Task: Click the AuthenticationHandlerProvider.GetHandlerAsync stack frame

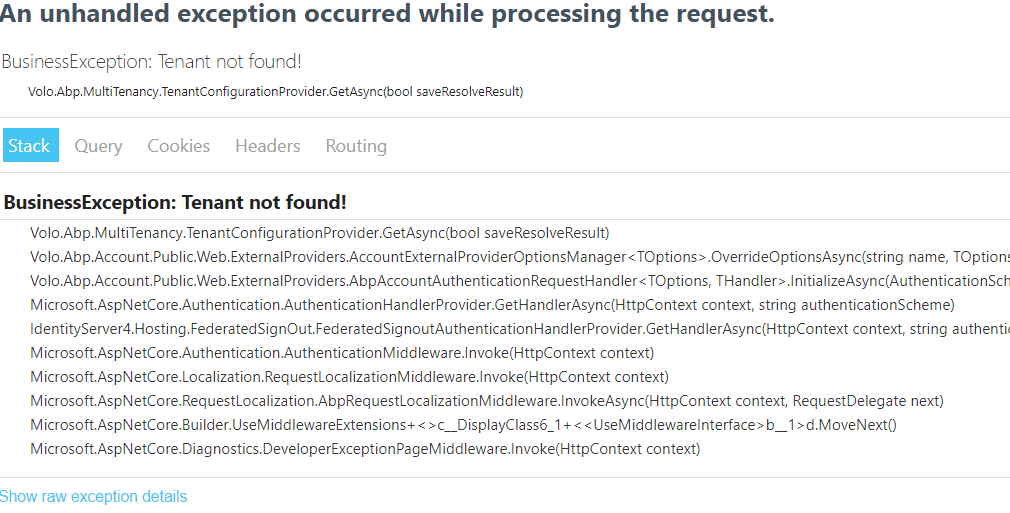Action: 492,305
